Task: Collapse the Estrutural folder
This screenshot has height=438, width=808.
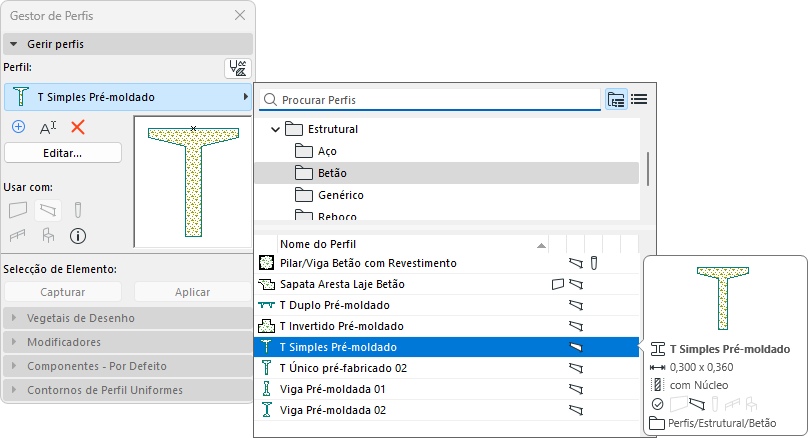Action: point(275,129)
